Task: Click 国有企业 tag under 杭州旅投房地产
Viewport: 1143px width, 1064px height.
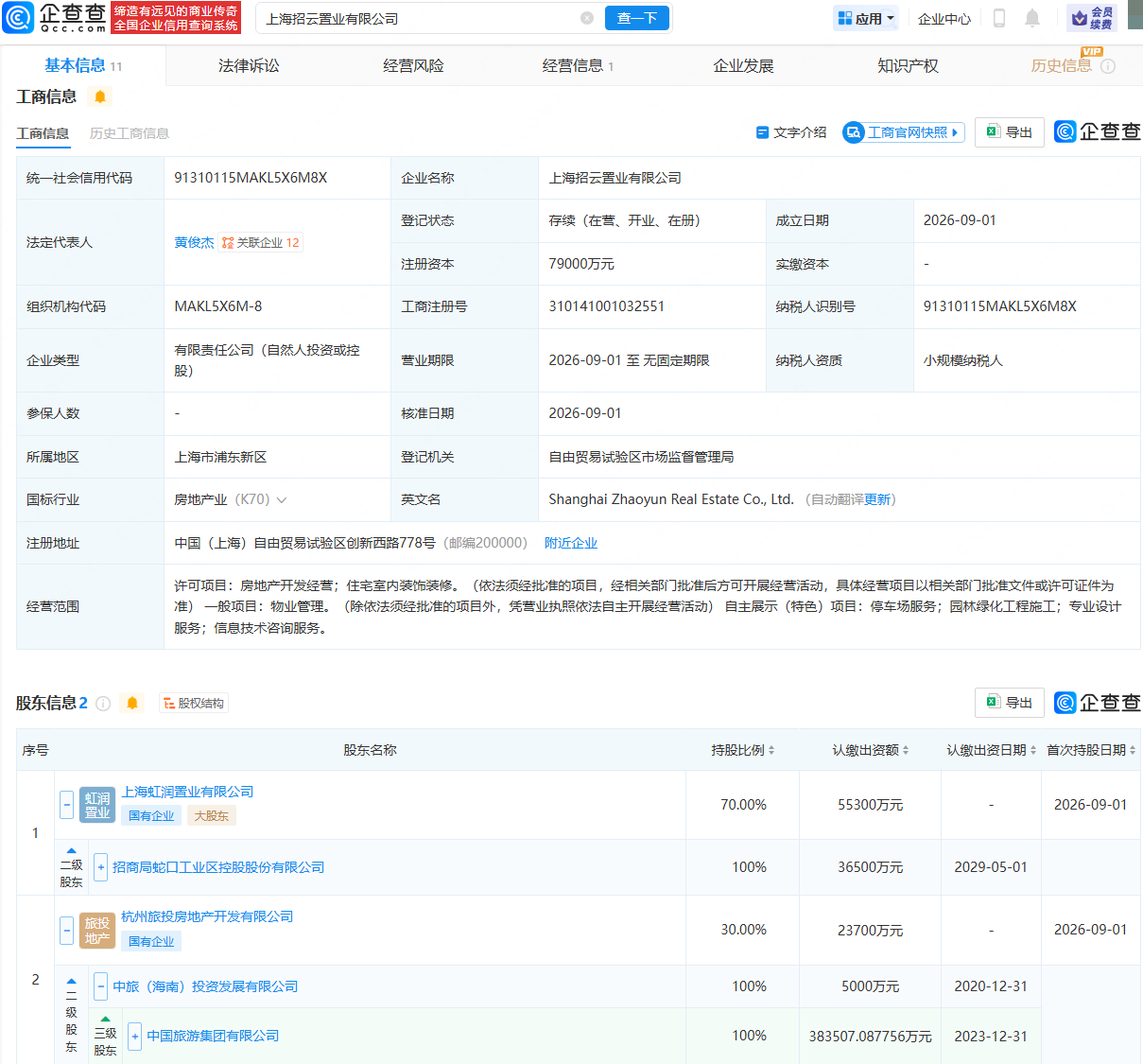Action: coord(151,941)
